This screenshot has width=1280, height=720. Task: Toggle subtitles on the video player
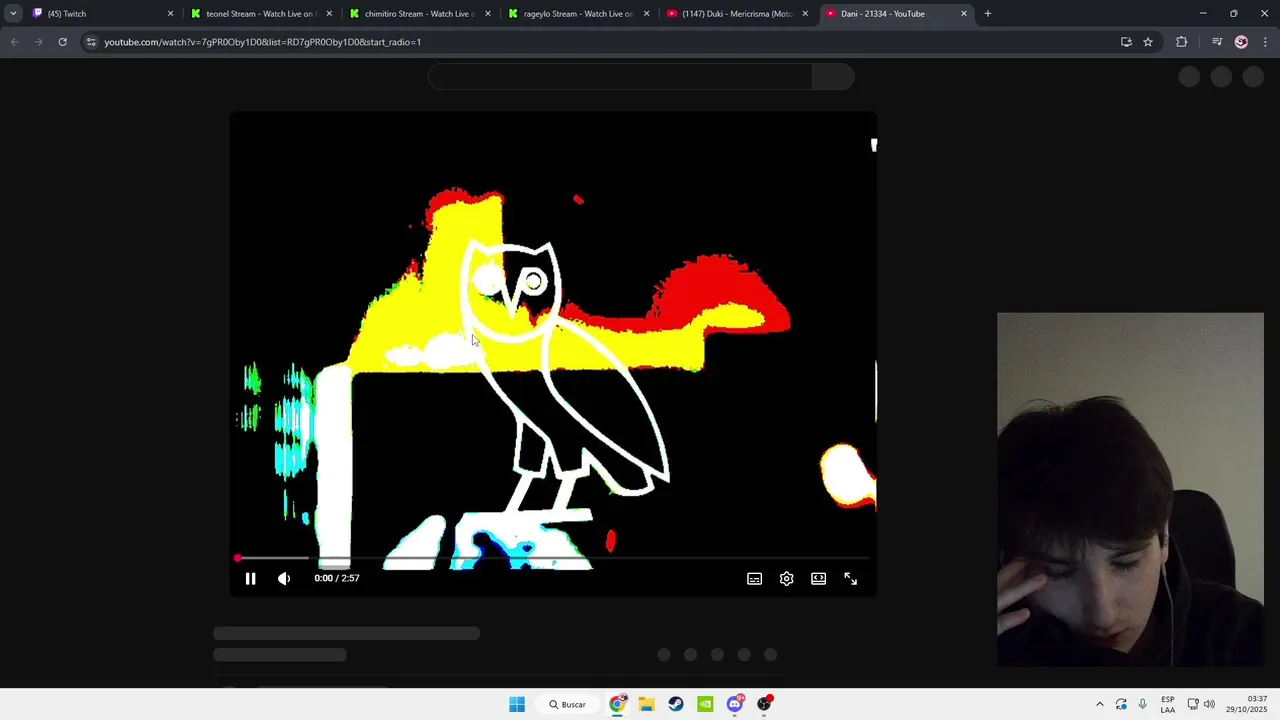pyautogui.click(x=755, y=578)
